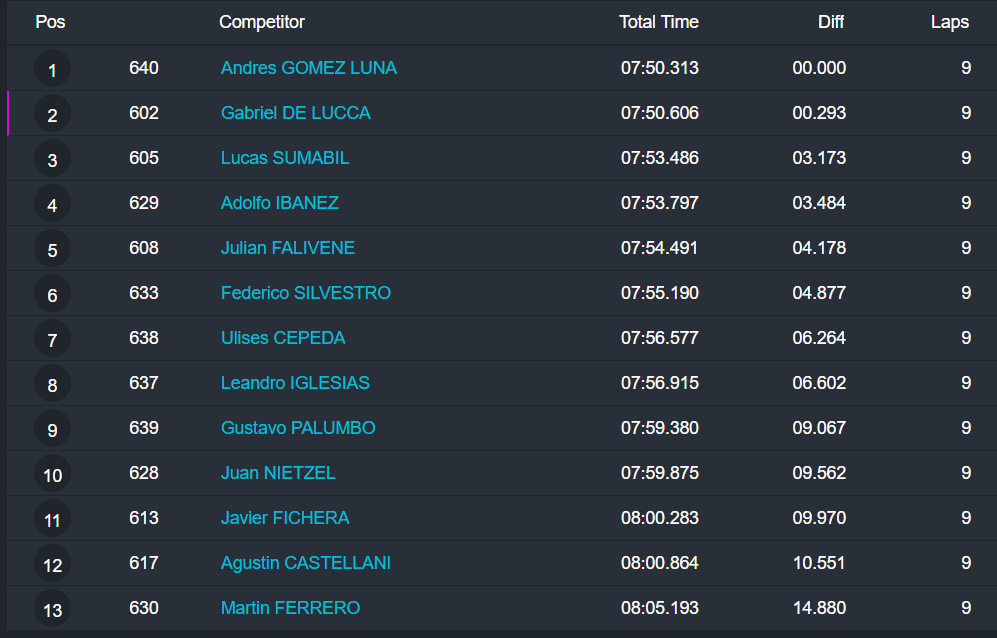The height and width of the screenshot is (638, 997).
Task: Click the position 1 circle badge
Action: tap(52, 70)
